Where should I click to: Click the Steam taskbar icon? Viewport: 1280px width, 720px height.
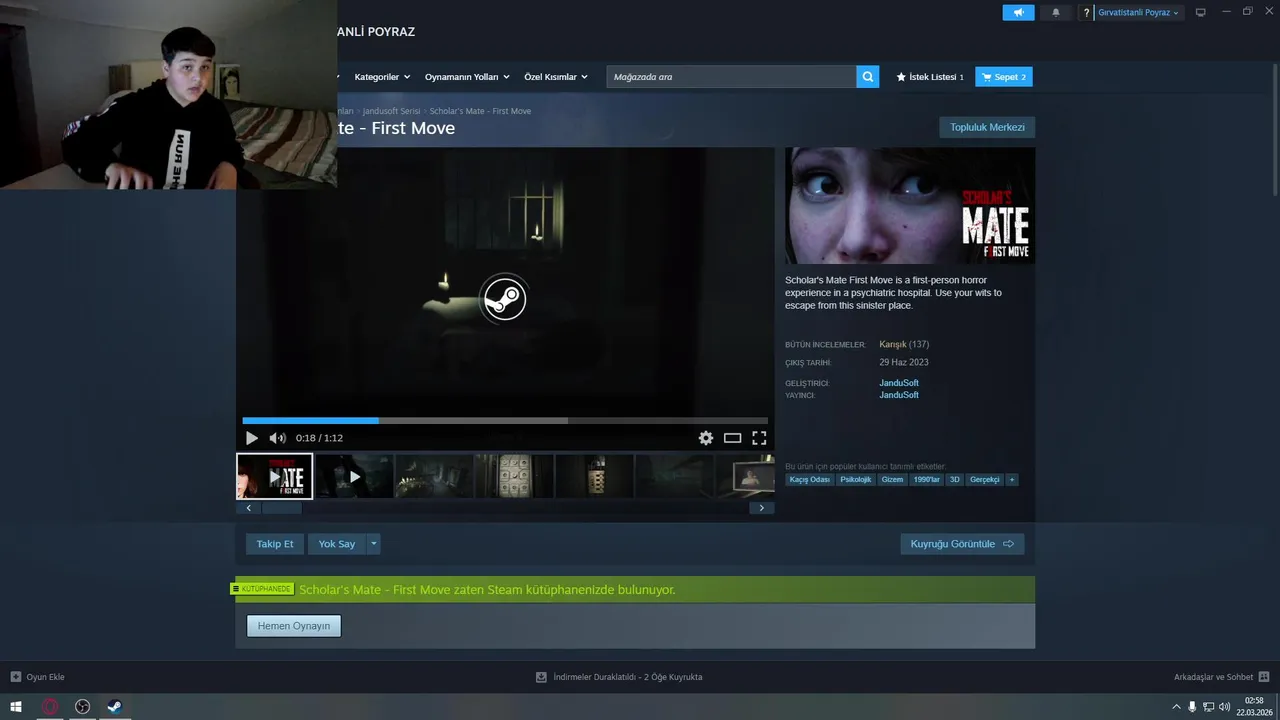pyautogui.click(x=115, y=706)
